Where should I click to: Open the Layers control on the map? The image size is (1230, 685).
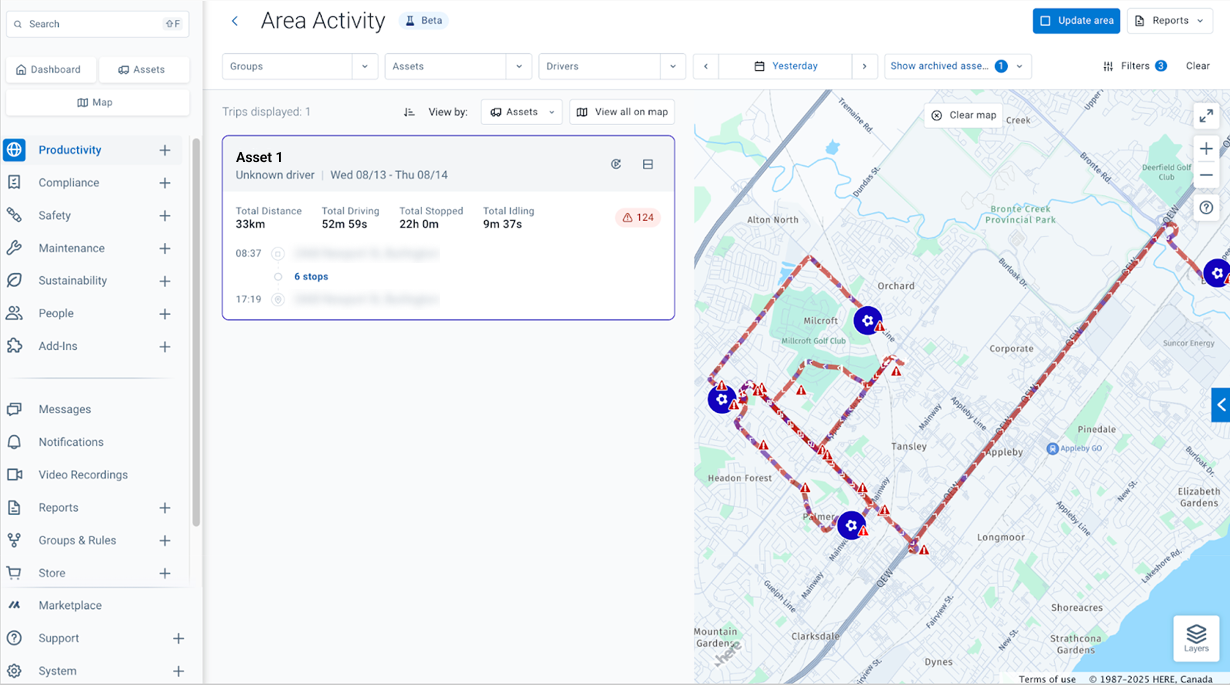coord(1195,638)
